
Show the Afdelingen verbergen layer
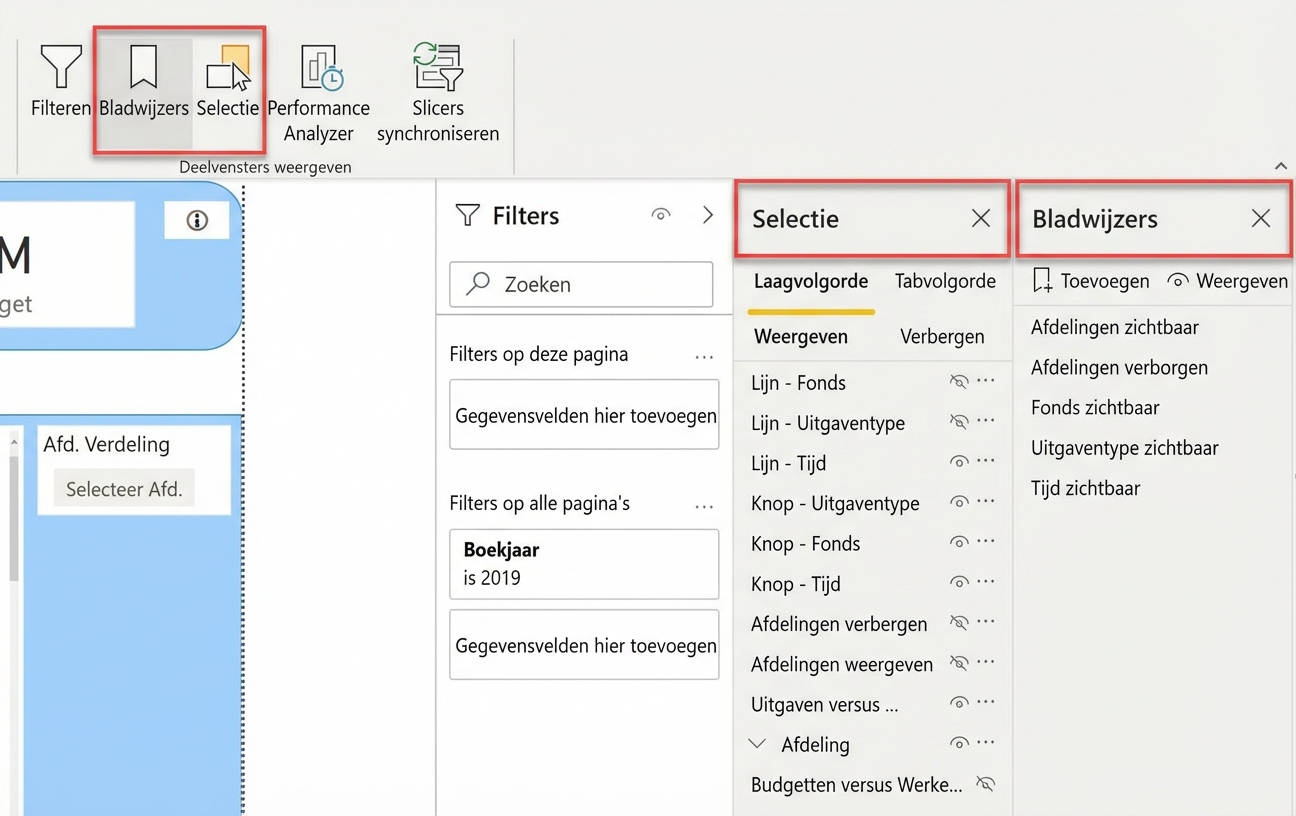click(959, 623)
